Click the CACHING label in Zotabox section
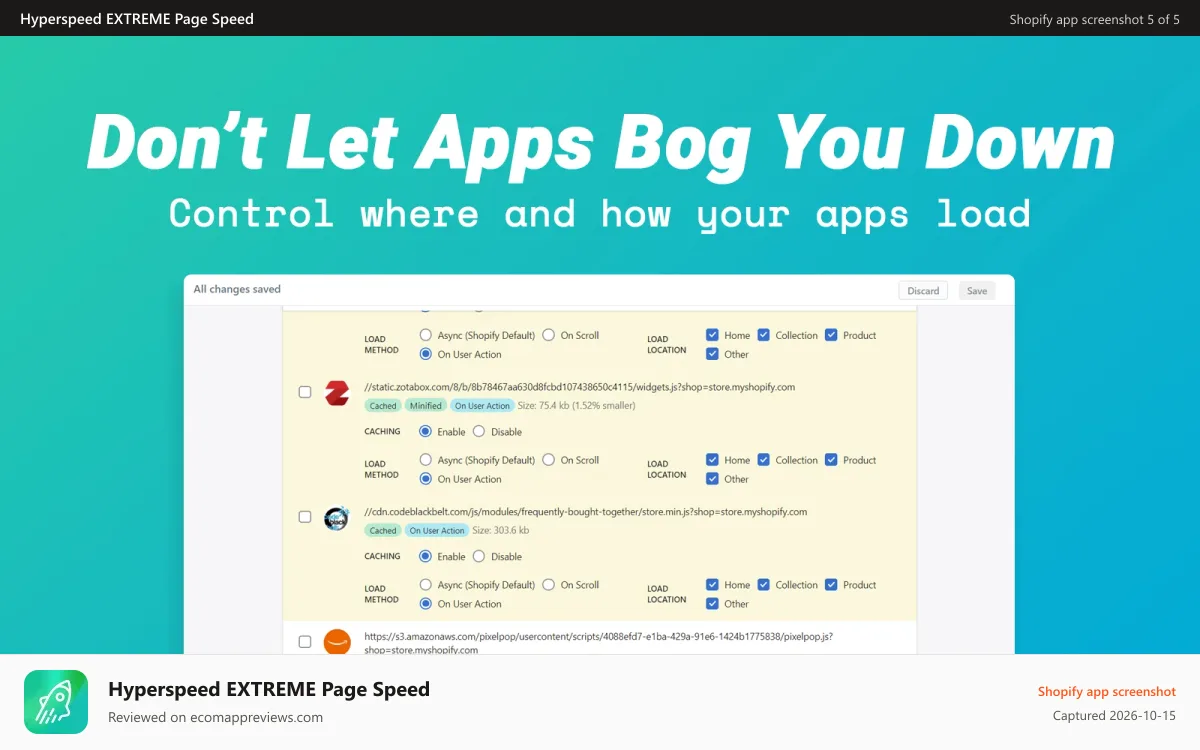This screenshot has height=750, width=1200. point(382,432)
